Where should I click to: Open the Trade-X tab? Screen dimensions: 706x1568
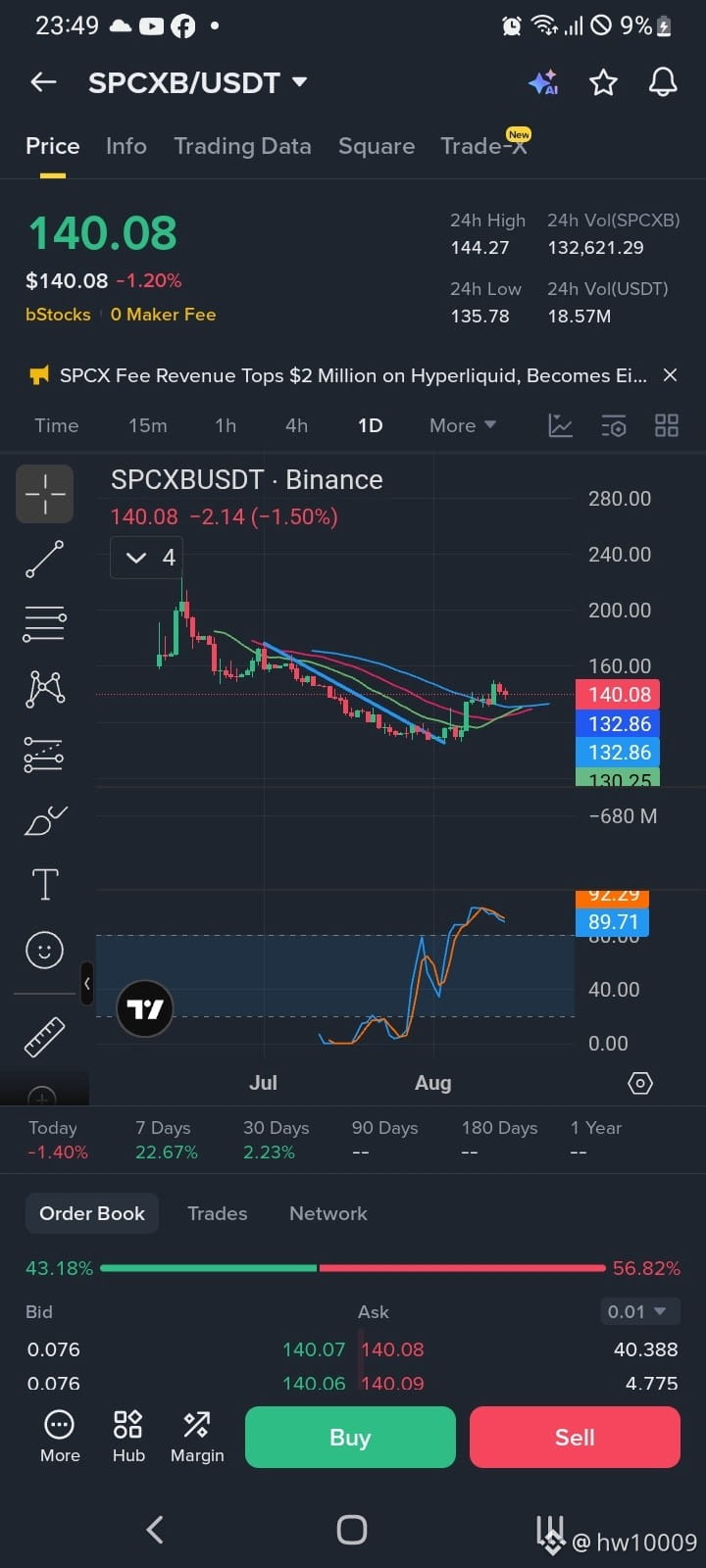click(x=484, y=146)
